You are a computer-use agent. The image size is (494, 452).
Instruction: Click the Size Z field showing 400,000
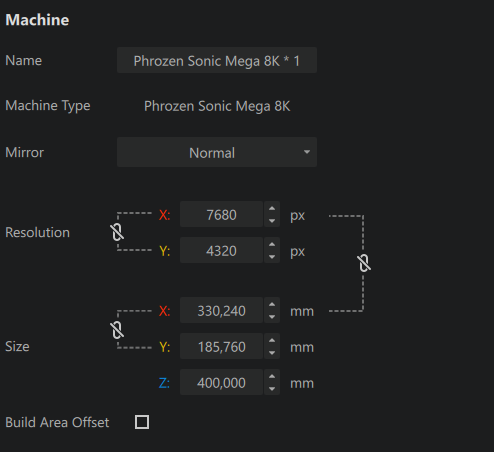222,382
